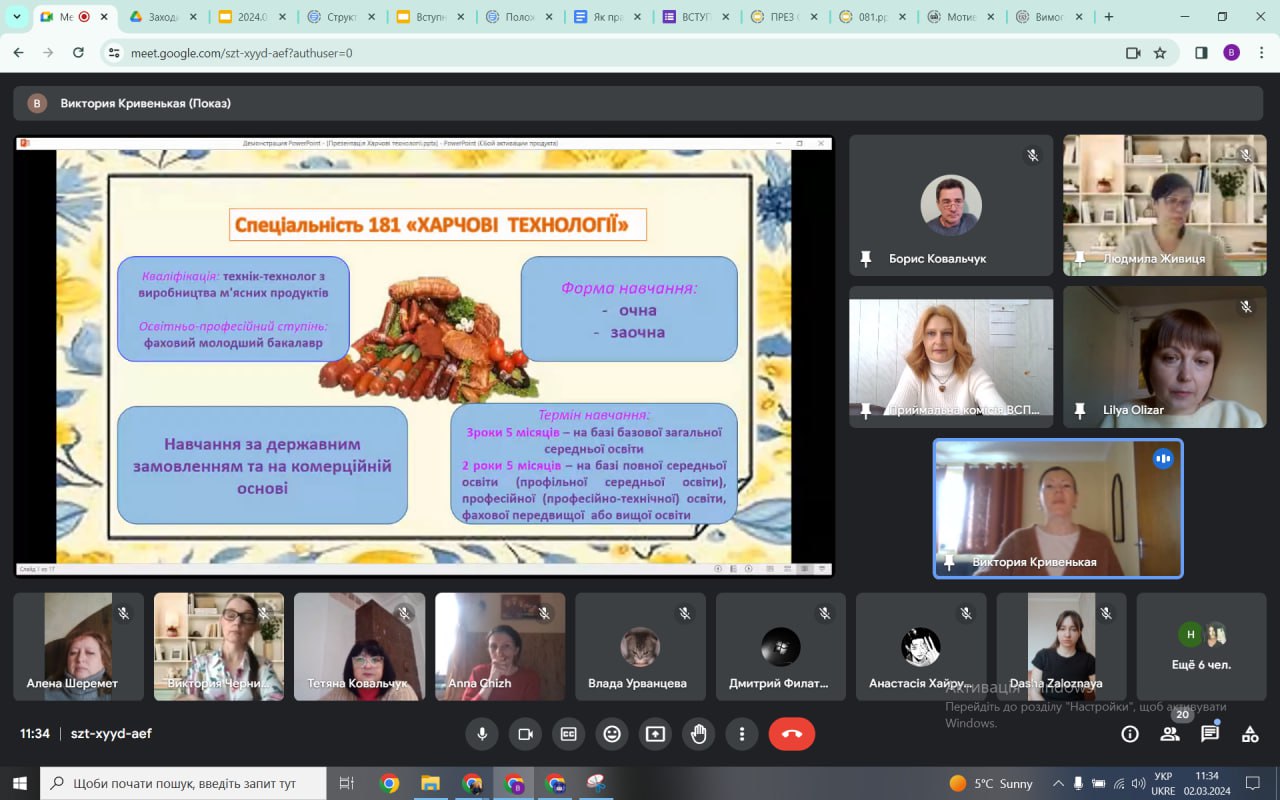
Task: Open the emoji reactions picker
Action: coord(612,734)
